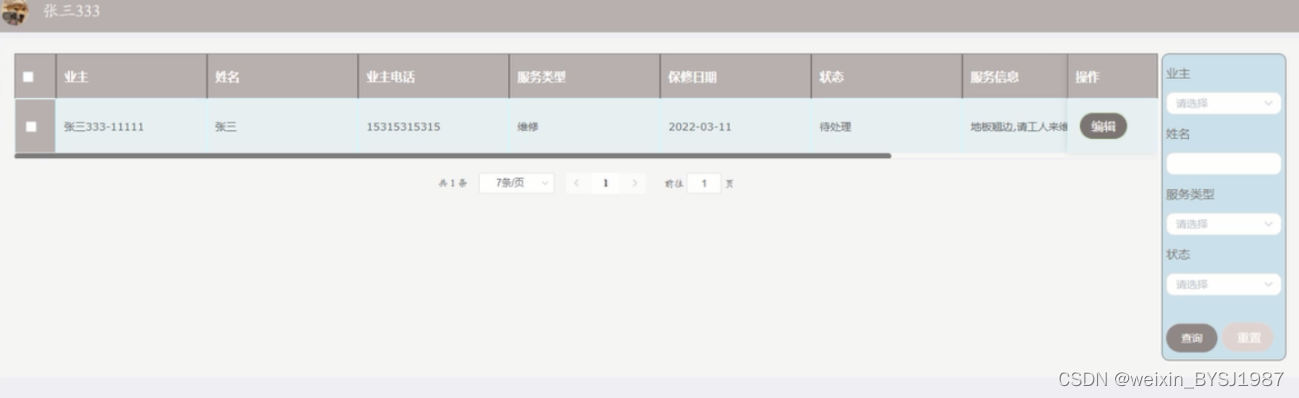Tick the checkbox for row 张三333-11111
This screenshot has width=1299, height=398.
[31, 127]
